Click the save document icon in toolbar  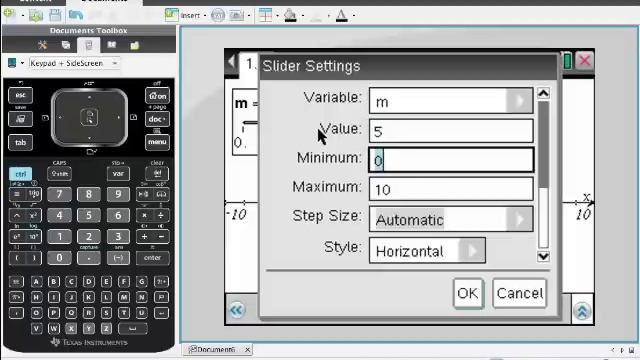tap(55, 15)
